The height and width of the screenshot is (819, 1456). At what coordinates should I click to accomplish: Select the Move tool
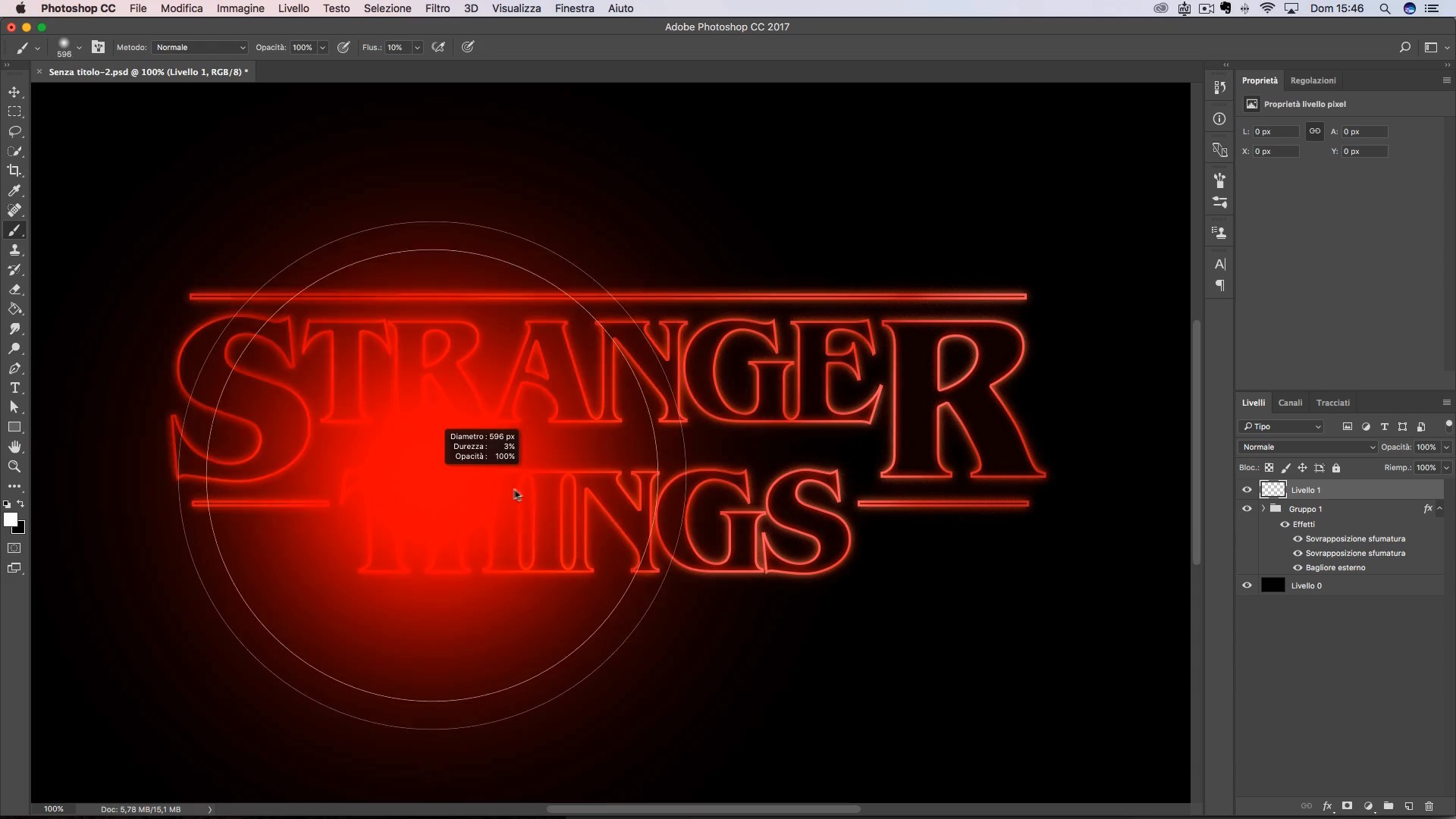(x=14, y=92)
